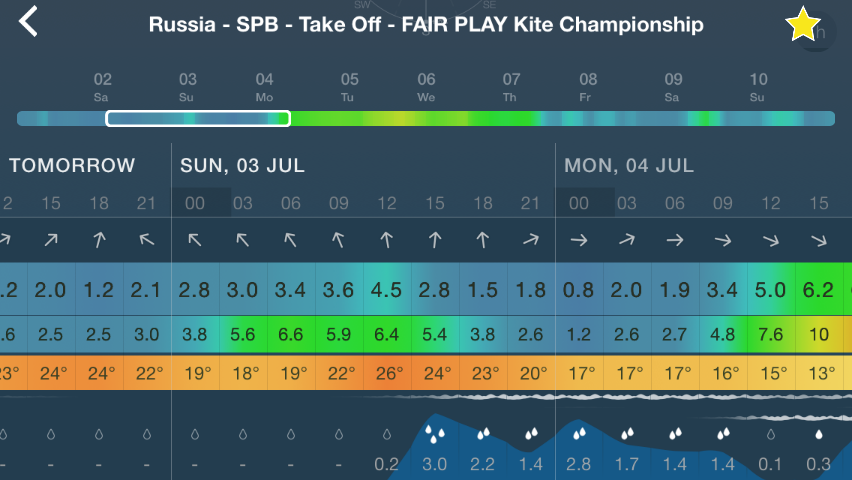The height and width of the screenshot is (480, 852).
Task: Open the SUN, 03 JUL header
Action: tap(242, 165)
